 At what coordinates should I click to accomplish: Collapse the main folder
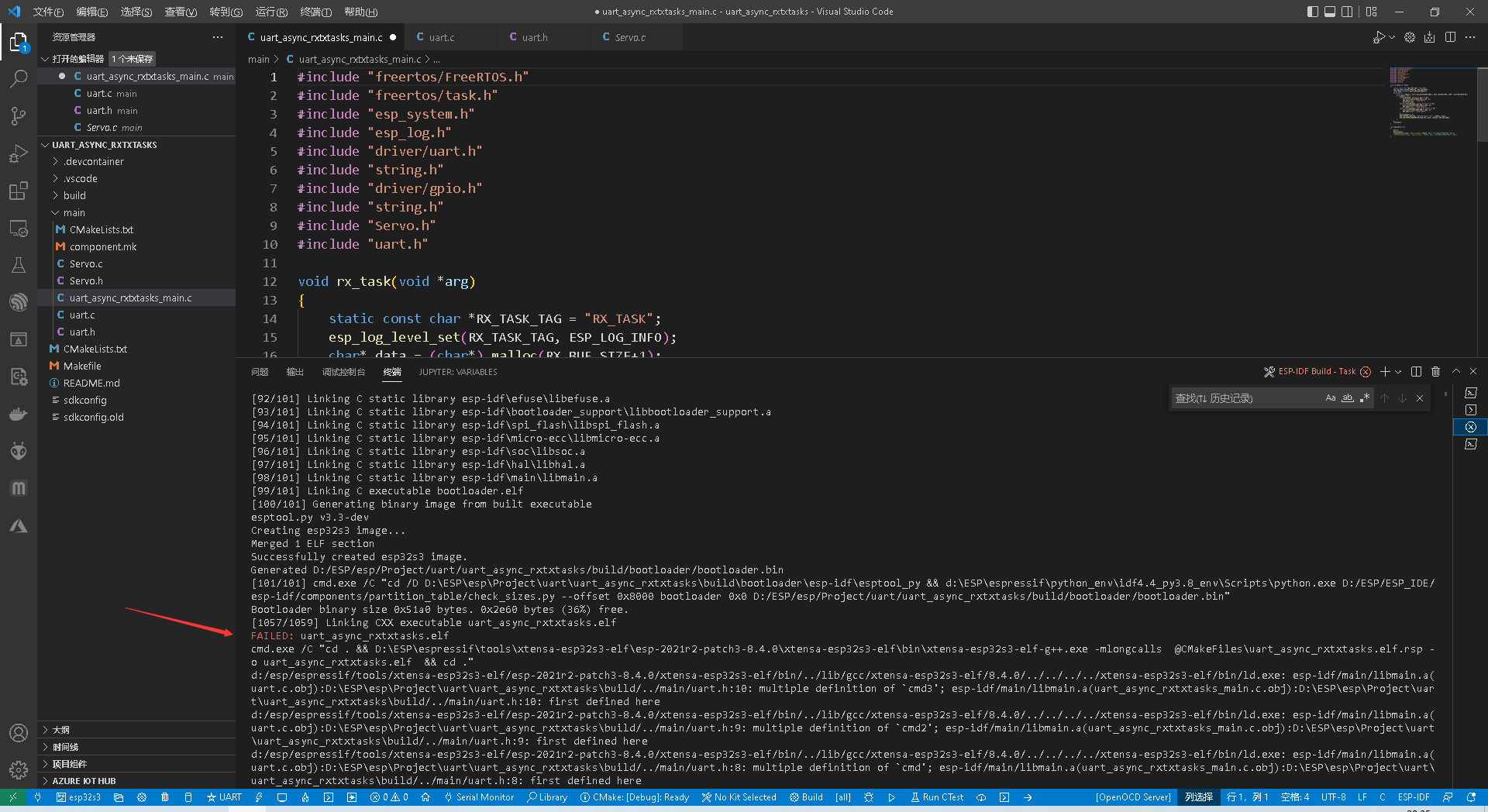(x=74, y=213)
